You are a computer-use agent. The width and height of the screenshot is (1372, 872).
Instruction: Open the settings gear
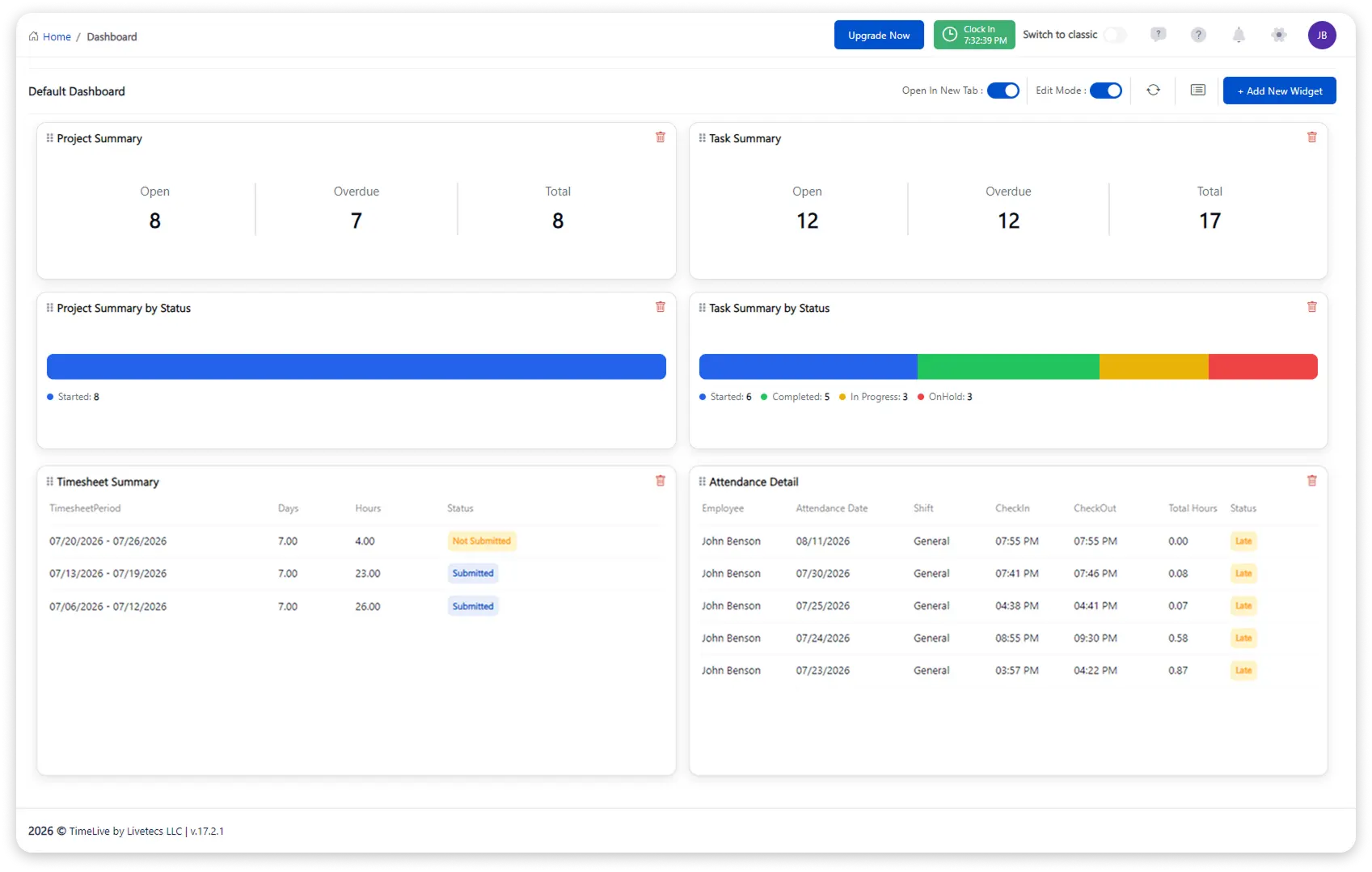(1278, 35)
